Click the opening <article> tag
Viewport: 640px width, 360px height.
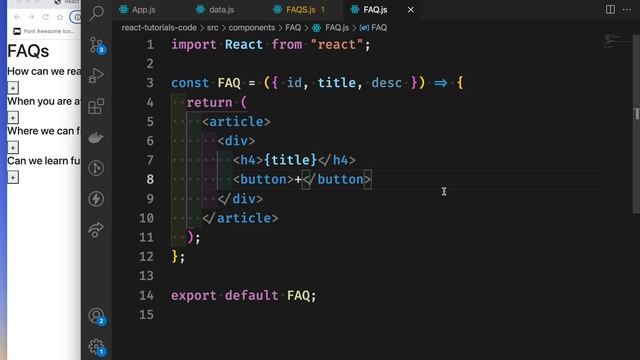click(x=236, y=122)
